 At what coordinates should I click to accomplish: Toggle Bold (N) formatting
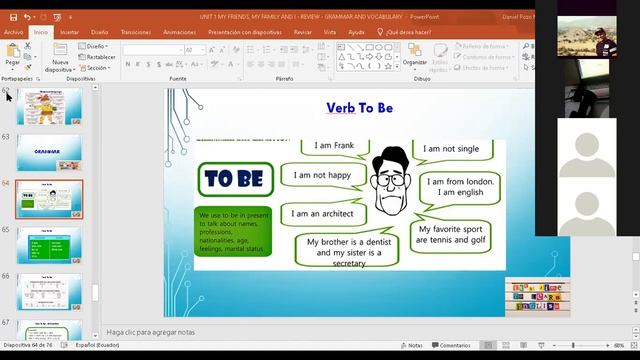click(x=128, y=64)
